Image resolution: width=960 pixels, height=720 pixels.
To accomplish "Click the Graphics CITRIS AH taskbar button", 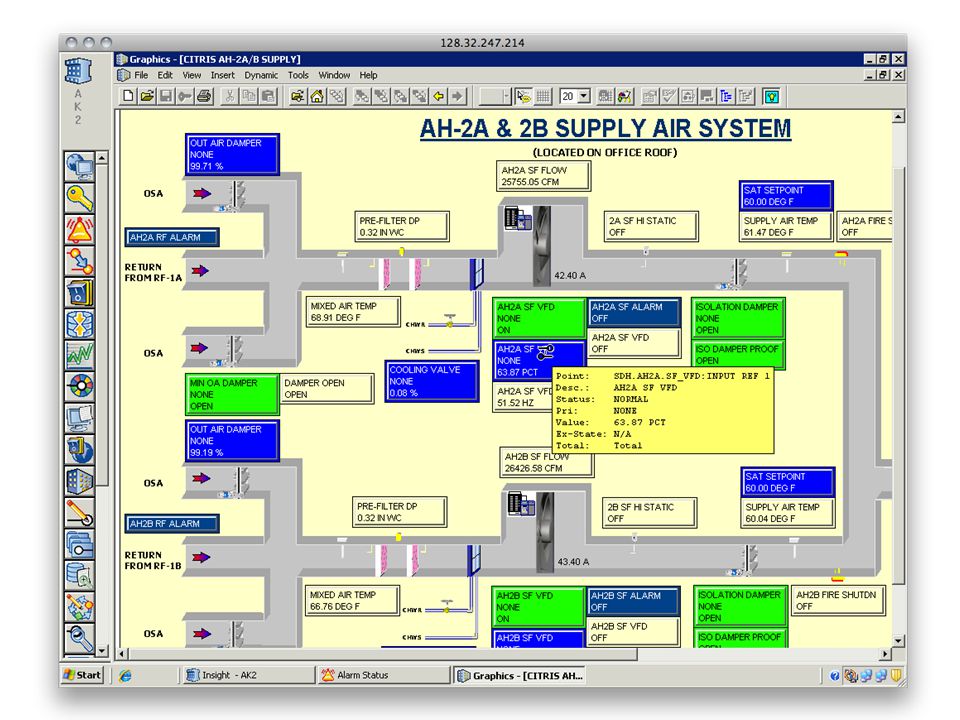I will pos(519,675).
